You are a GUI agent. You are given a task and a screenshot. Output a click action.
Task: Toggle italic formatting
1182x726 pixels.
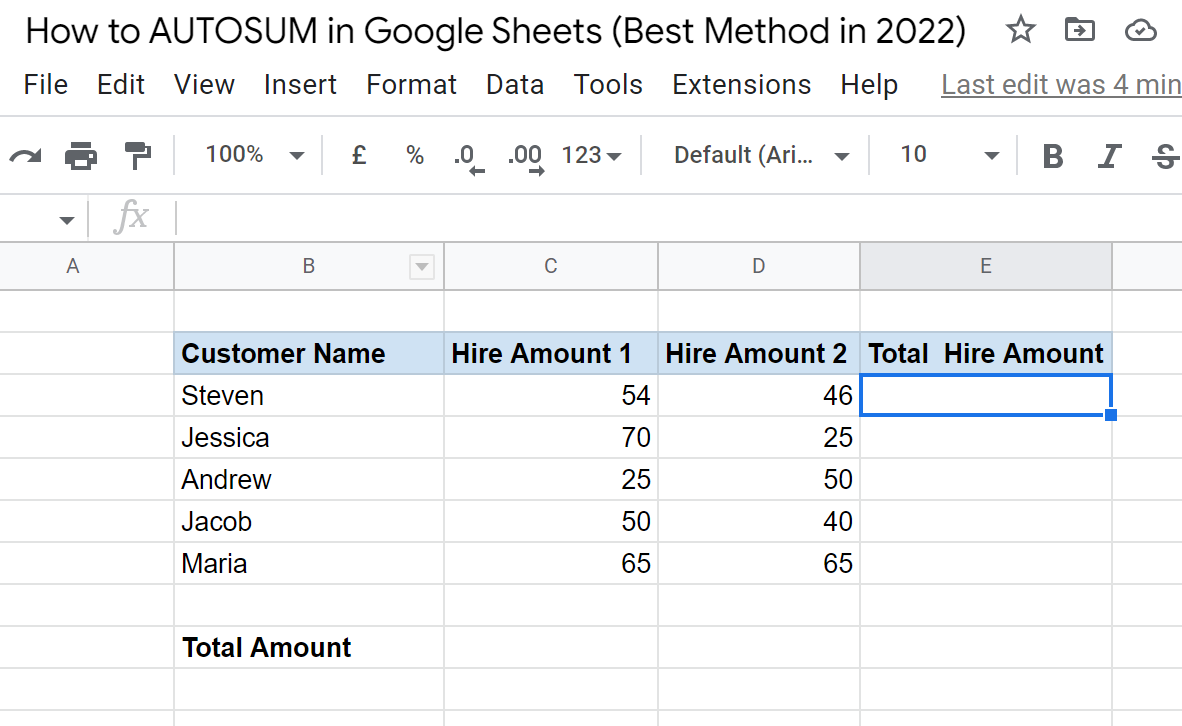pyautogui.click(x=1109, y=154)
